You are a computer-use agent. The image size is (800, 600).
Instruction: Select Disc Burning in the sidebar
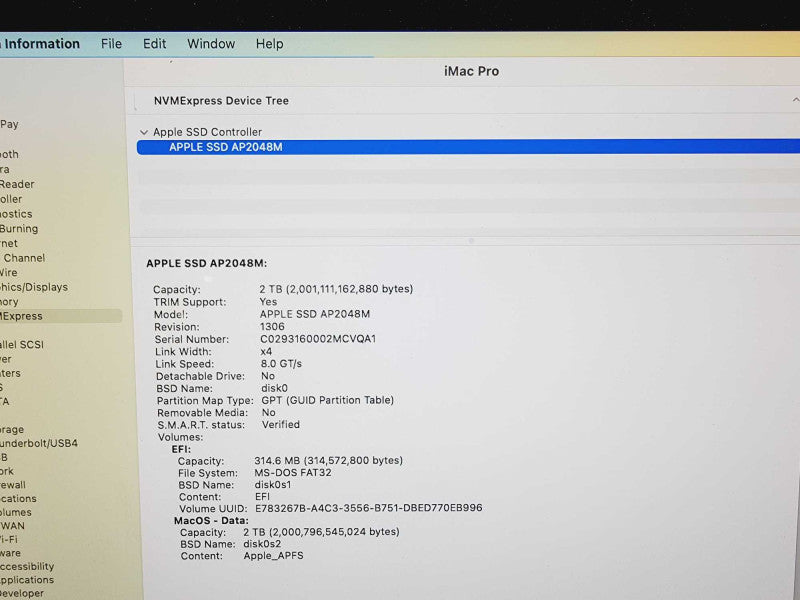(19, 229)
